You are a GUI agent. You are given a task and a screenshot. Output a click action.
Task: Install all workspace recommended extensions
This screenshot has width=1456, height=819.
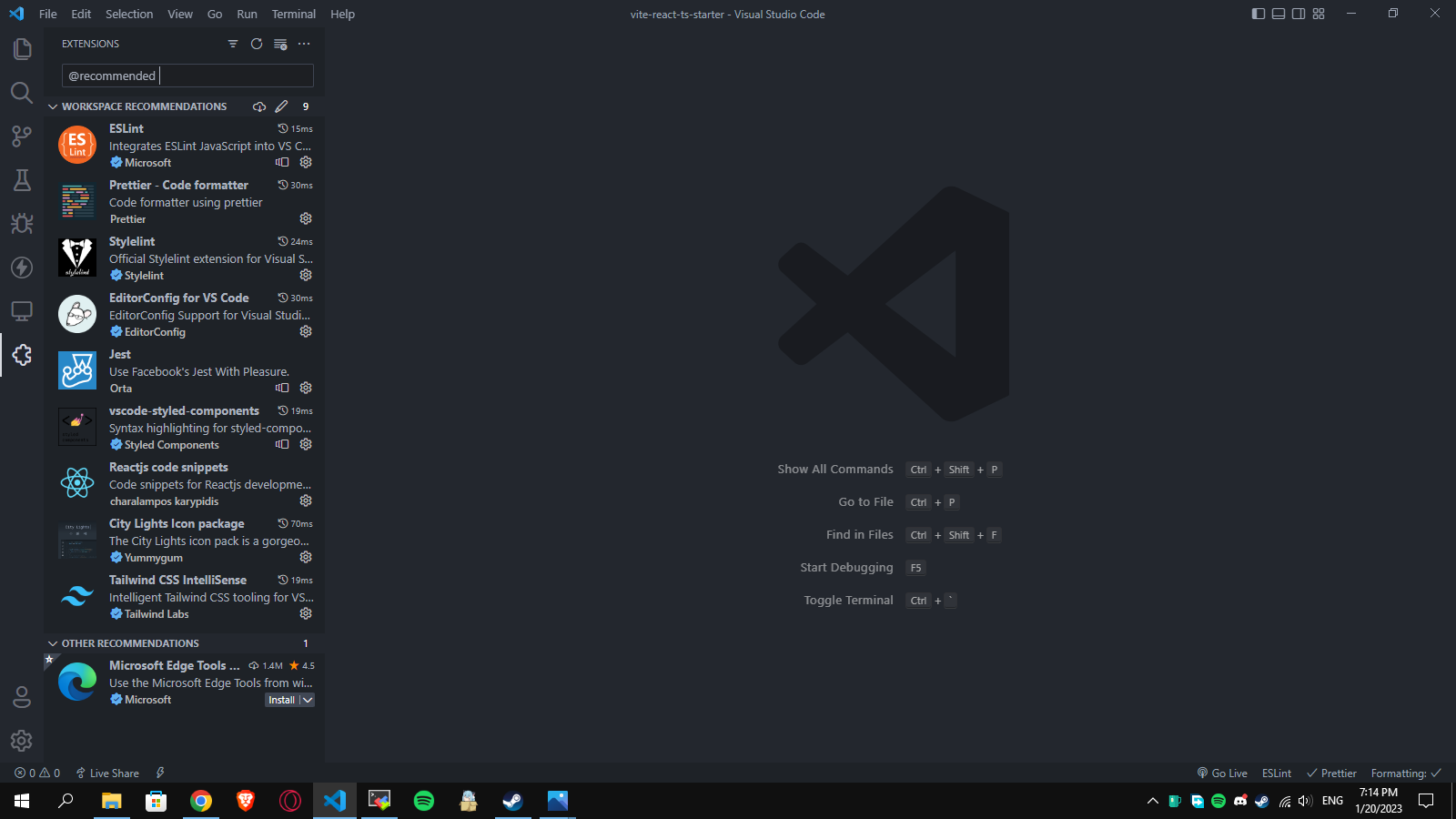tap(259, 106)
